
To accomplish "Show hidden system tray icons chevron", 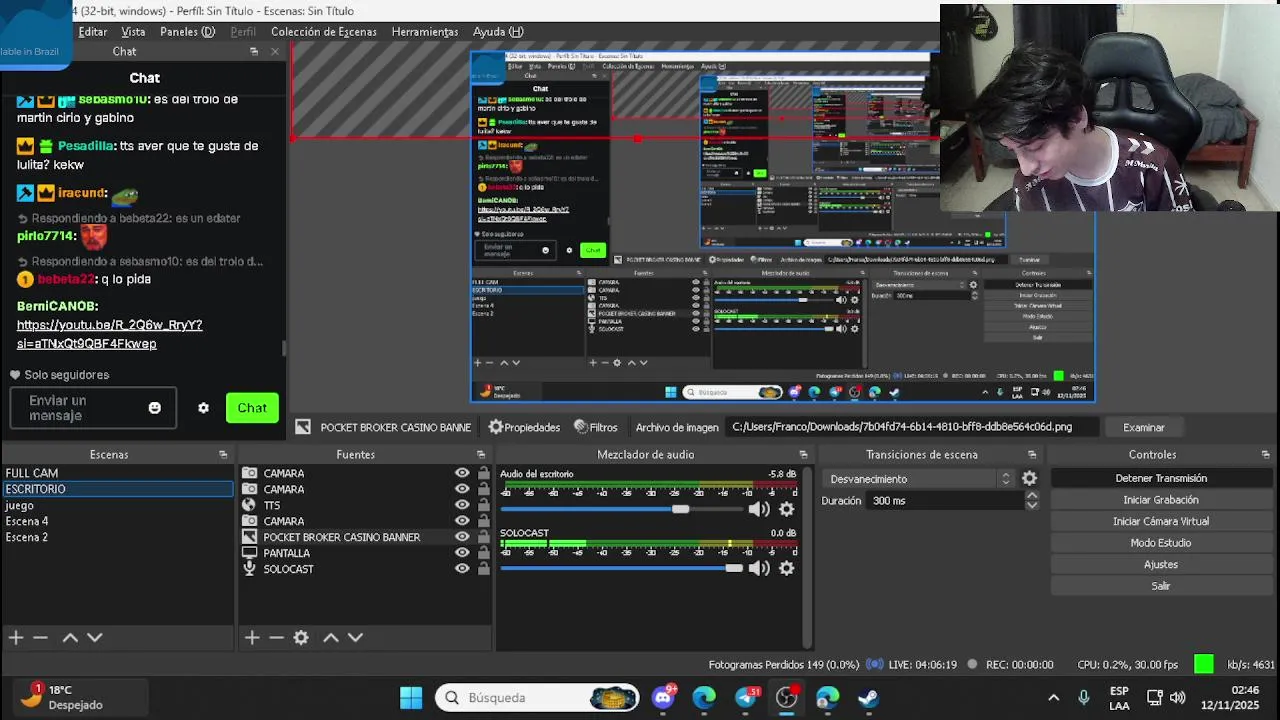I will tap(1053, 697).
